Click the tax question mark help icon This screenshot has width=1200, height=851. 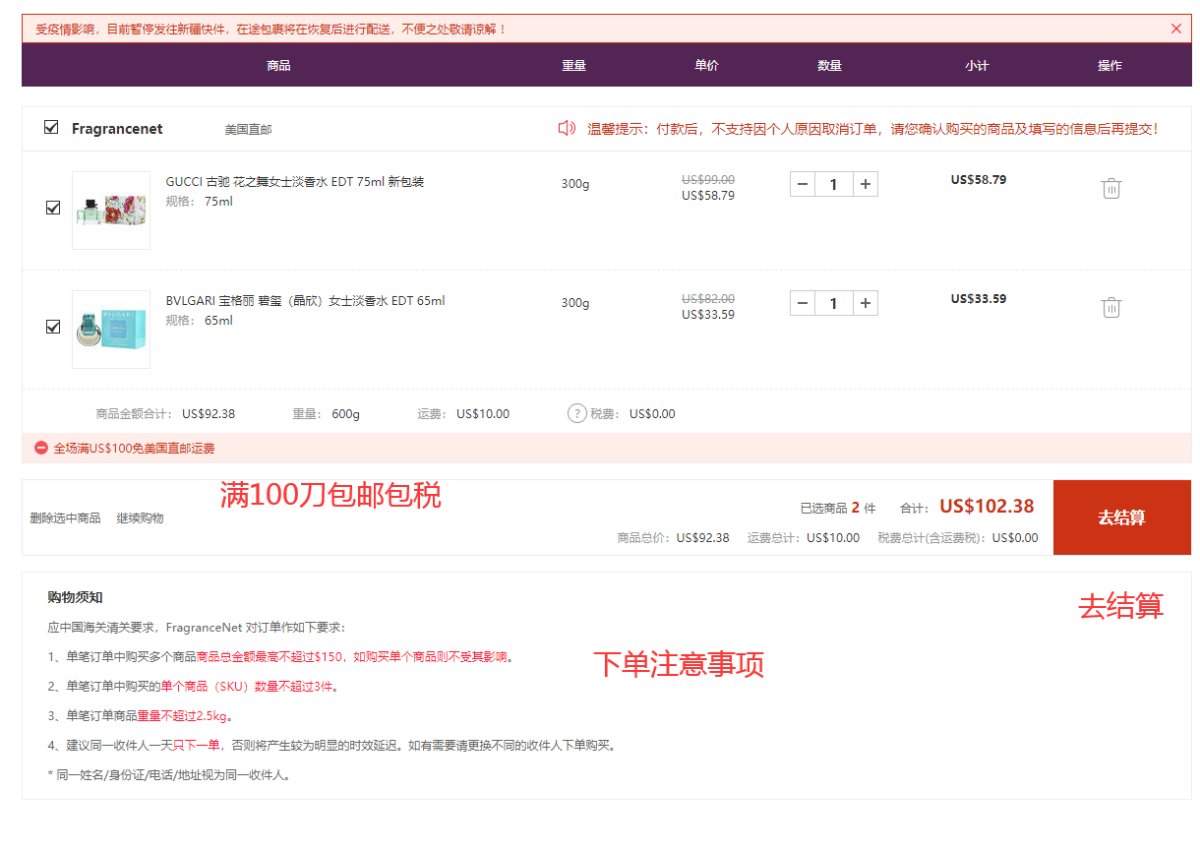click(577, 413)
